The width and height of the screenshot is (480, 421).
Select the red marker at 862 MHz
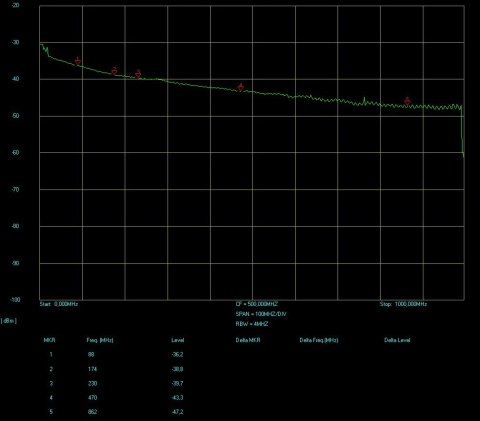click(x=407, y=101)
